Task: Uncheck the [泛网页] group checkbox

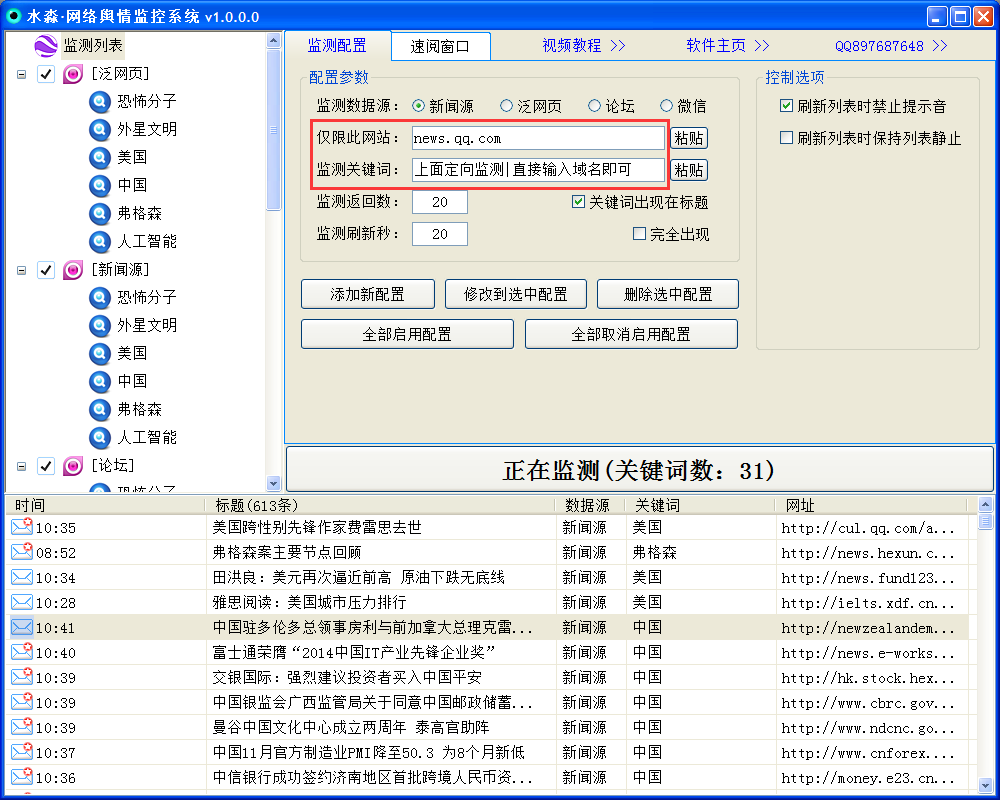Action: pyautogui.click(x=46, y=74)
